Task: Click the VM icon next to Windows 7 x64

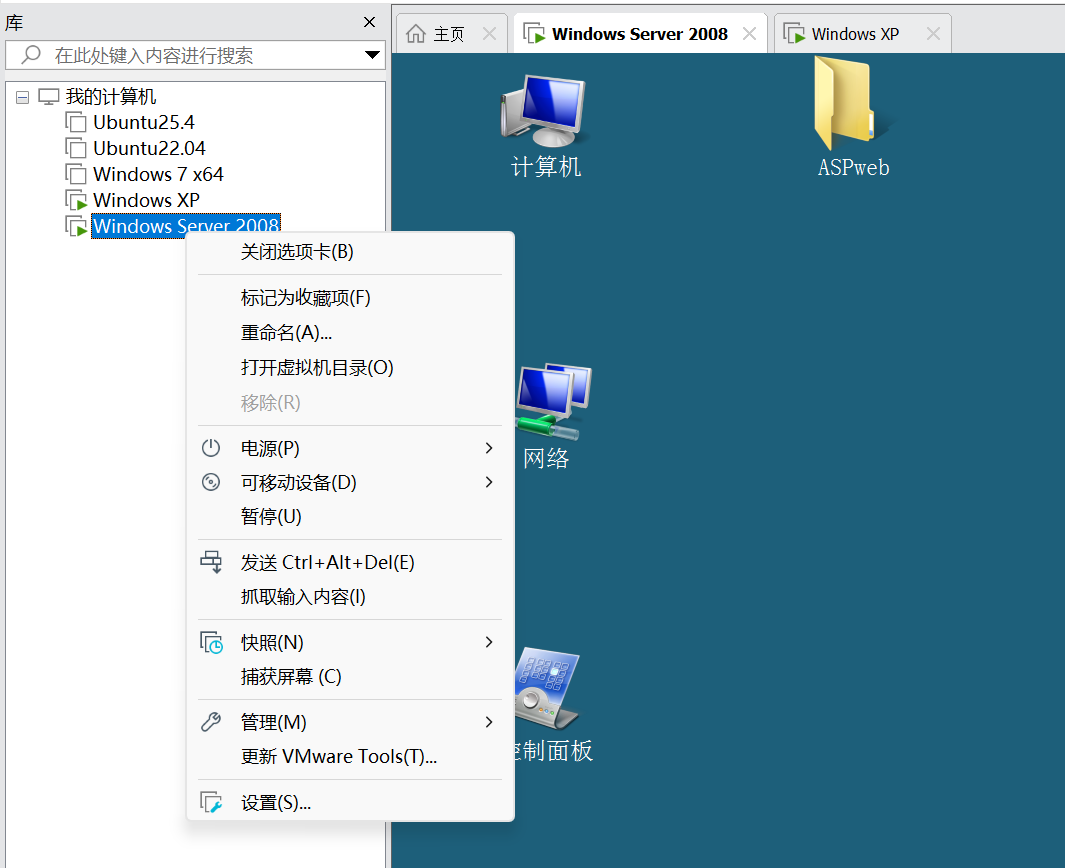Action: point(75,174)
